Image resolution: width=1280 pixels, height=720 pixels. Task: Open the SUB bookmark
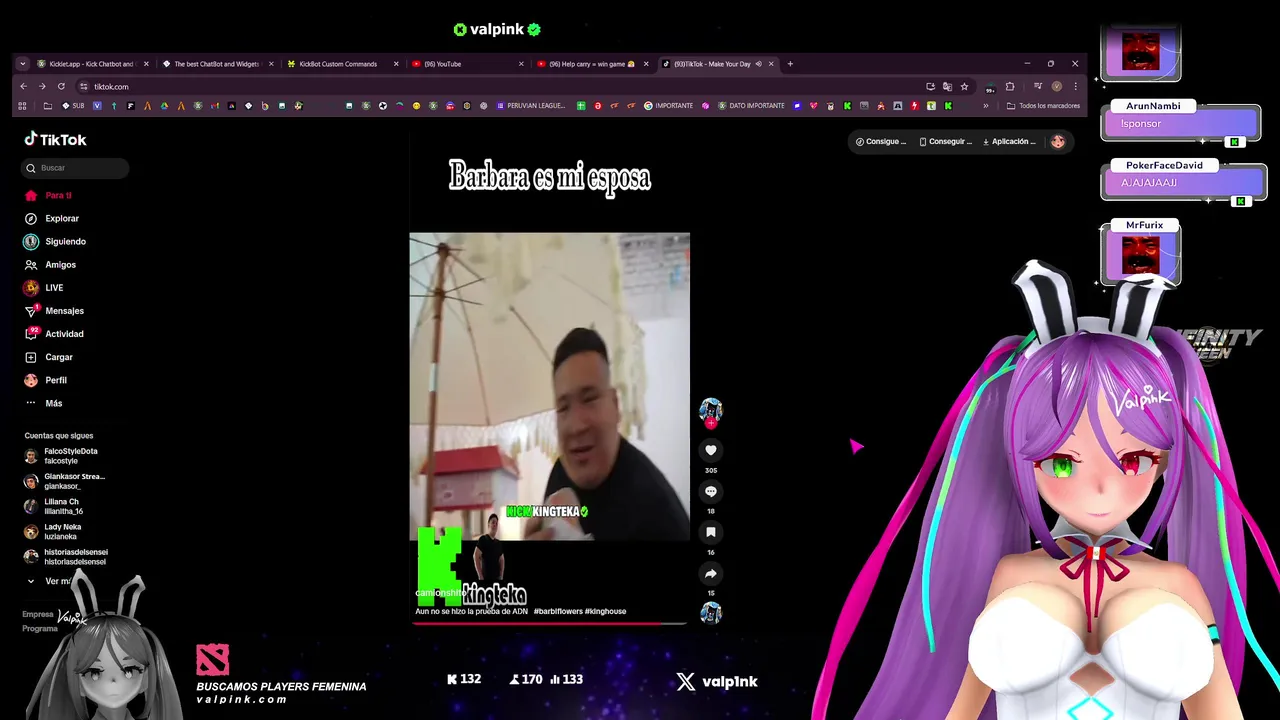tap(73, 106)
